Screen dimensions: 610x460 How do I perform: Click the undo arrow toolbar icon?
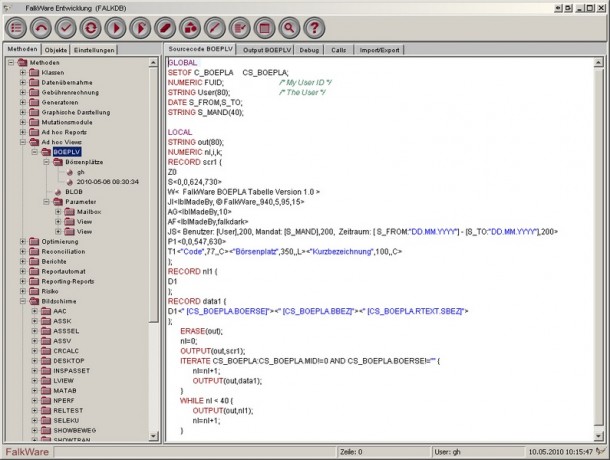[40, 26]
